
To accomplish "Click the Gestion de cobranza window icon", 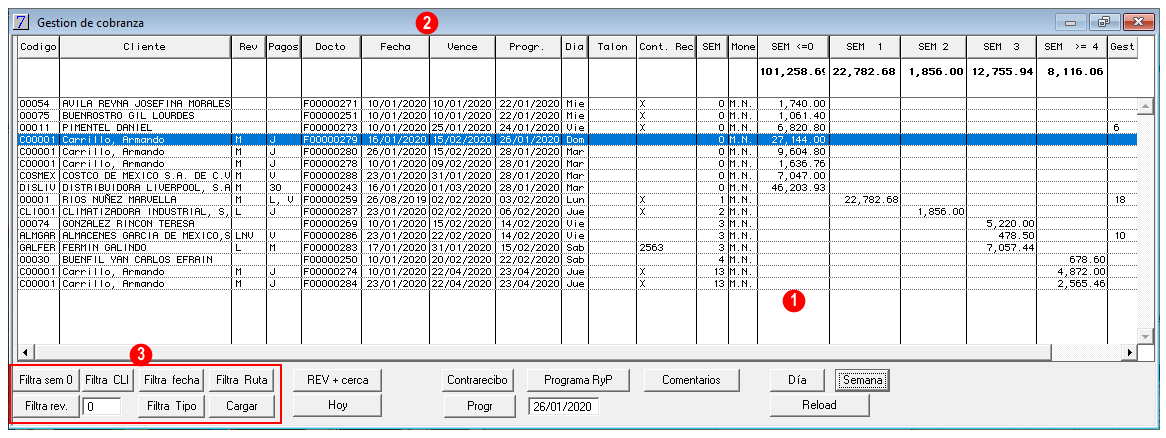I will click(x=23, y=22).
